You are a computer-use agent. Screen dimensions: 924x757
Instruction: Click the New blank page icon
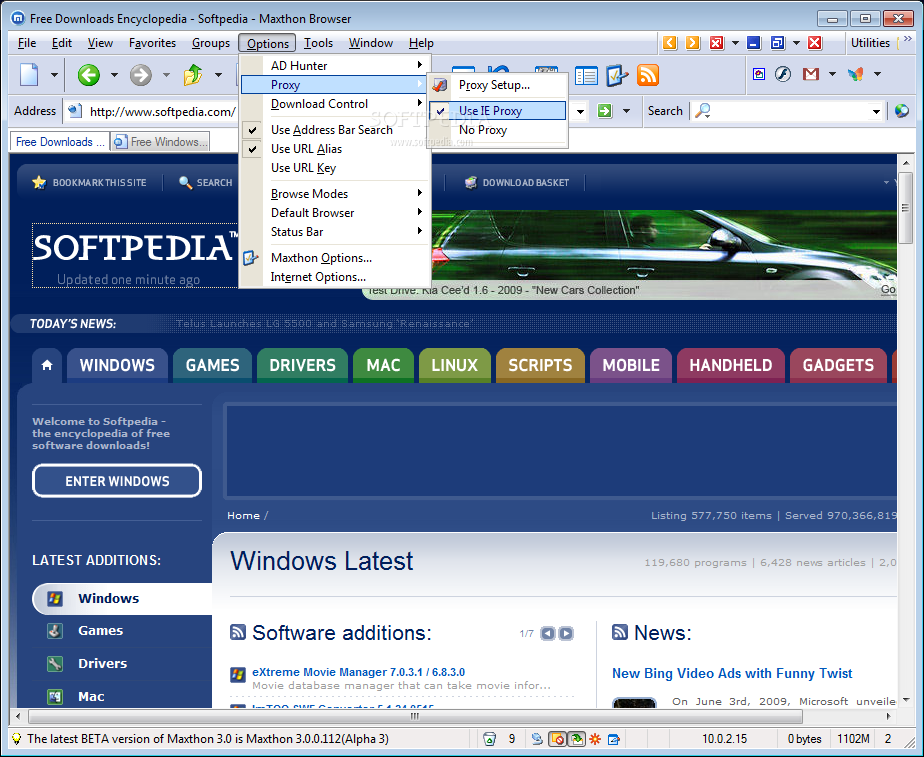[29, 75]
